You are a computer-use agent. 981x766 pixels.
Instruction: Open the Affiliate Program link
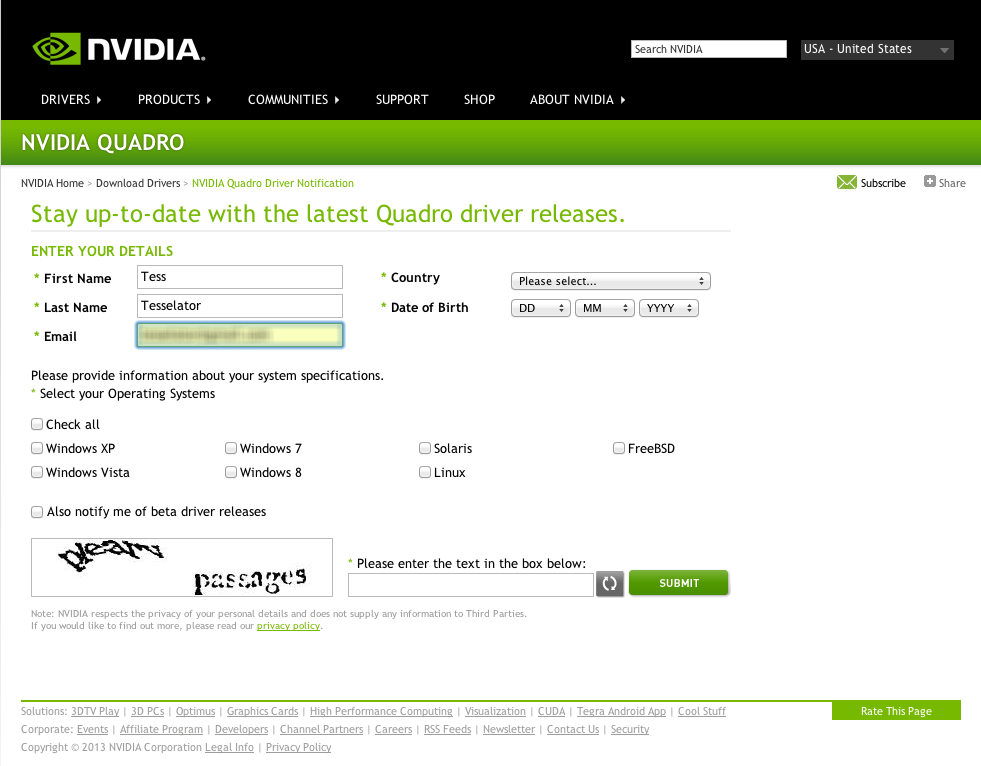pyautogui.click(x=161, y=729)
